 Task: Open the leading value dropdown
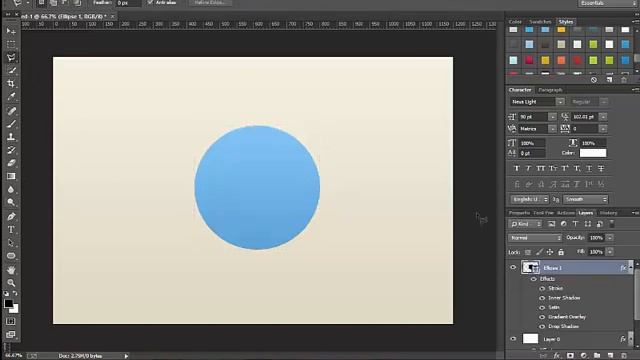[x=603, y=117]
